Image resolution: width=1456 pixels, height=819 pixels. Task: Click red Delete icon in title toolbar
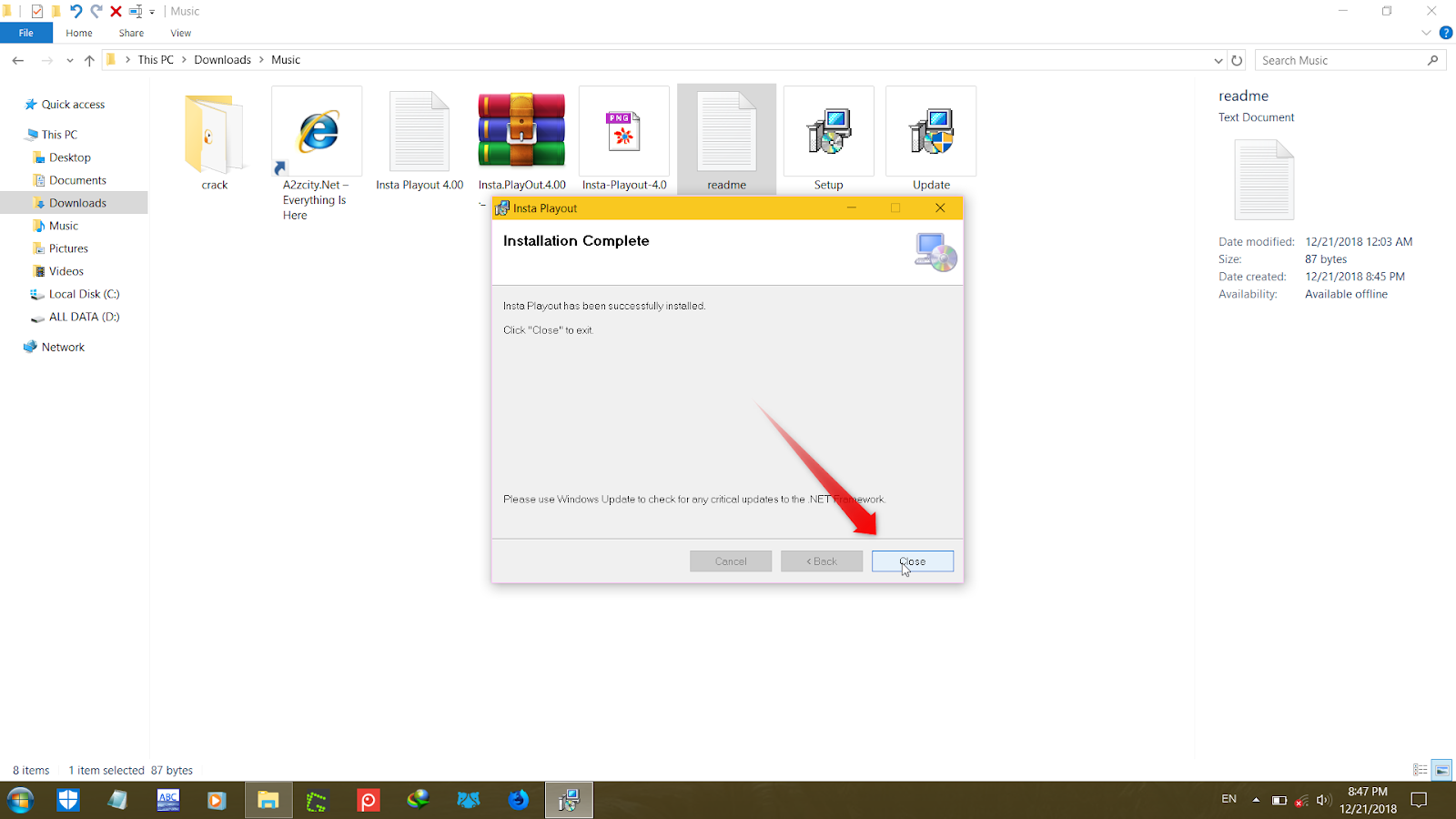point(116,12)
